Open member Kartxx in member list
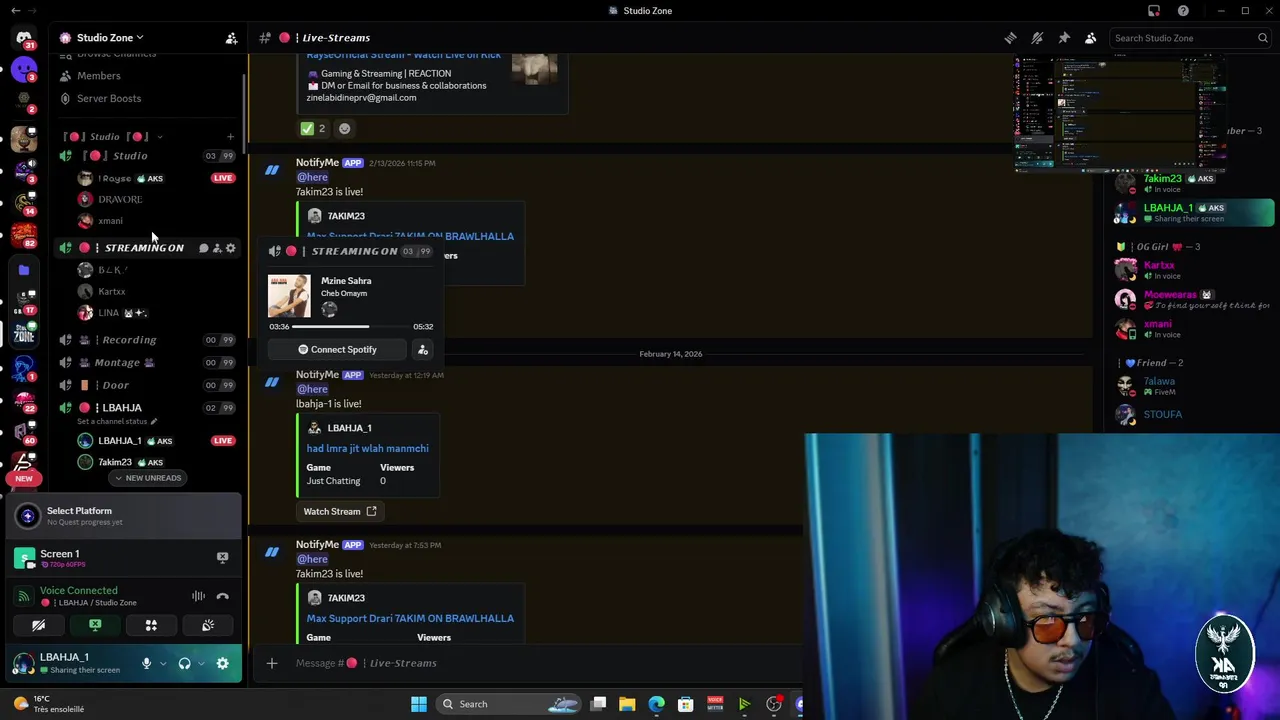Viewport: 1280px width, 720px height. [1194, 270]
